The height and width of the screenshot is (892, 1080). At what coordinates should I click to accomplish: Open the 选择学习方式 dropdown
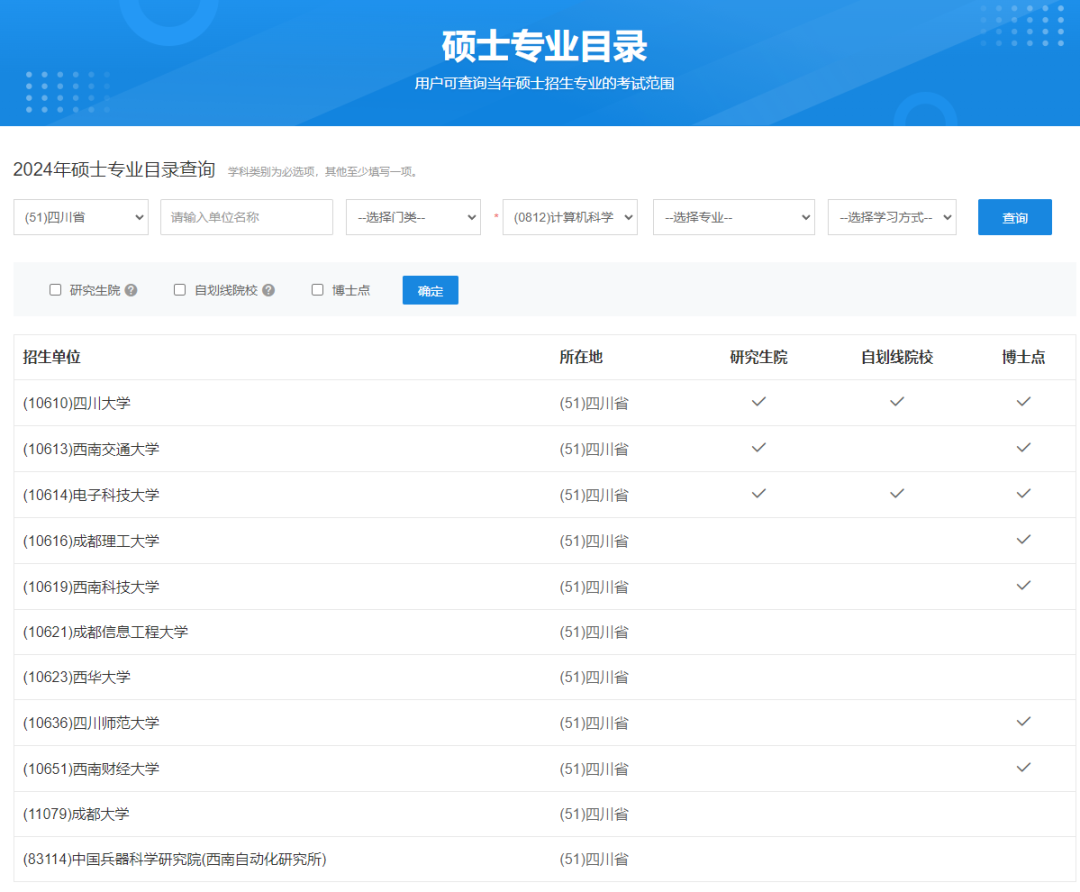892,217
